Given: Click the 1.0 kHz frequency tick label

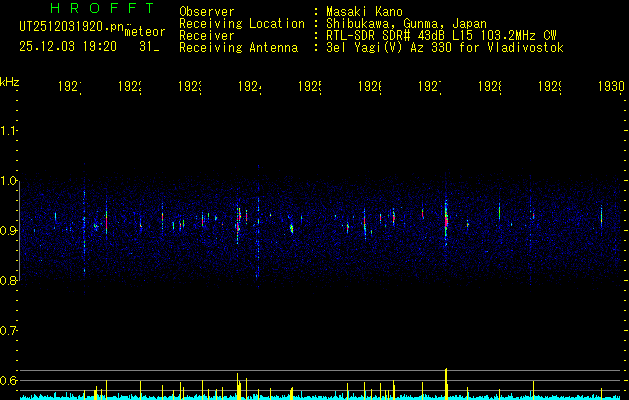Looking at the screenshot, I should click(8, 181).
